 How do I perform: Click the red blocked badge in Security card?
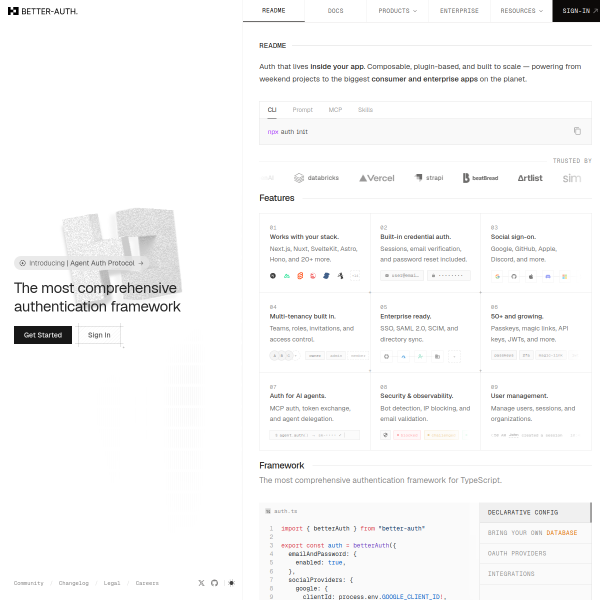[x=407, y=435]
